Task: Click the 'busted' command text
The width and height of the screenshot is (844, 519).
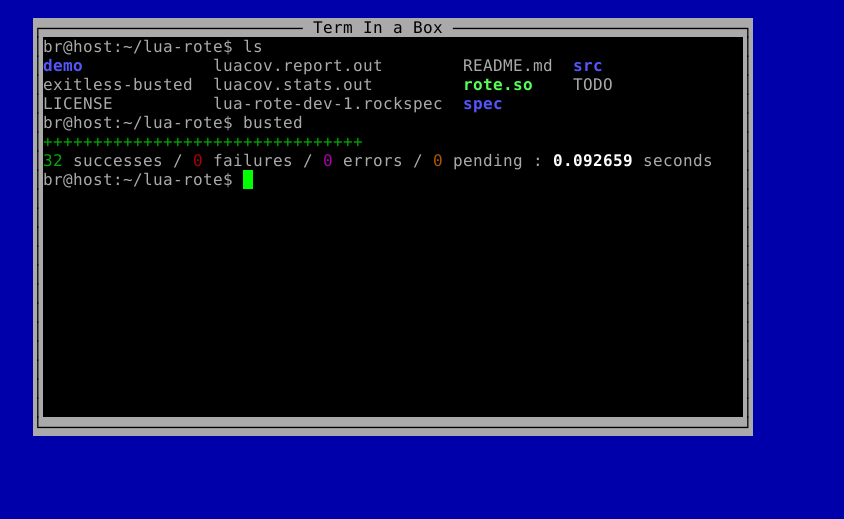Action: click(272, 123)
